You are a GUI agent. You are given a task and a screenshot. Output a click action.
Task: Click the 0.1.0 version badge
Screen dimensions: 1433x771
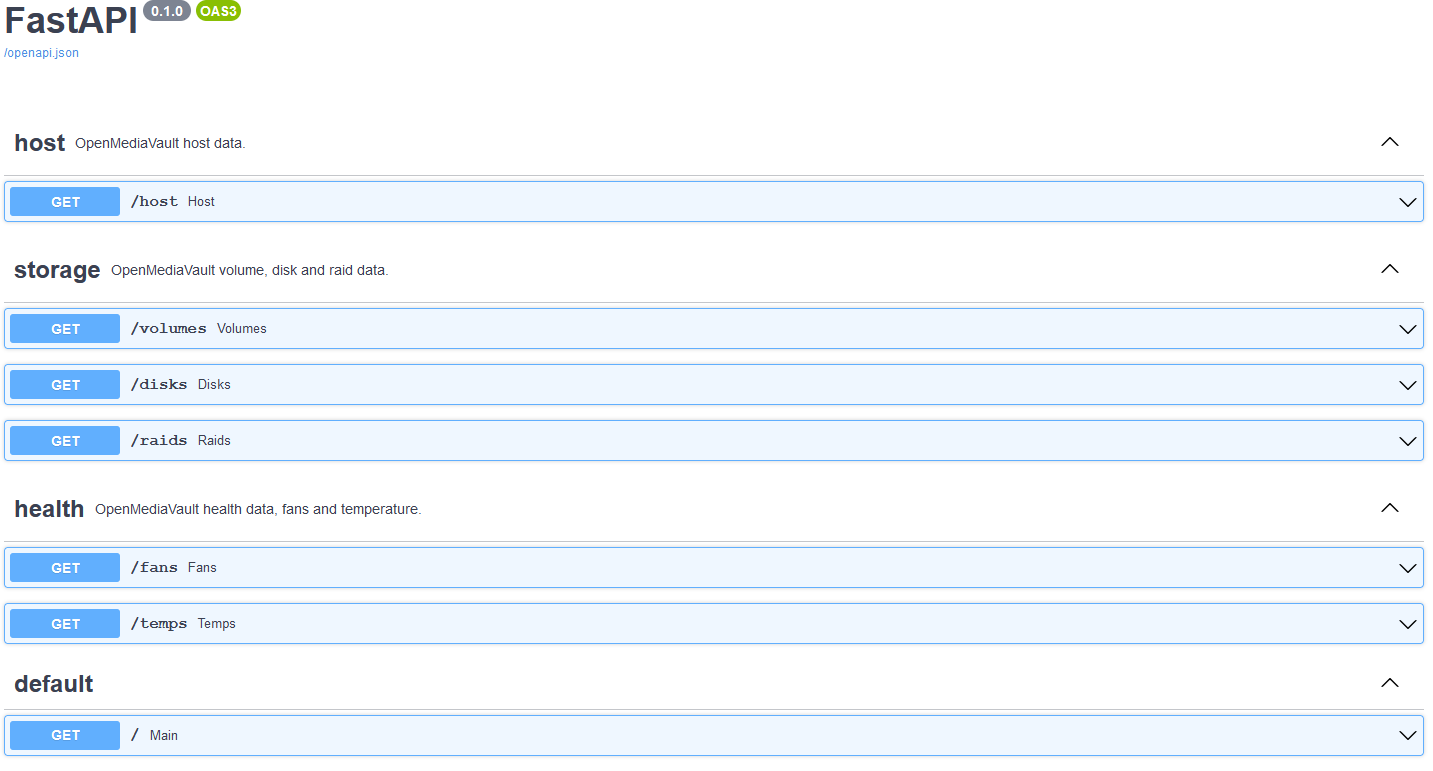(x=167, y=11)
